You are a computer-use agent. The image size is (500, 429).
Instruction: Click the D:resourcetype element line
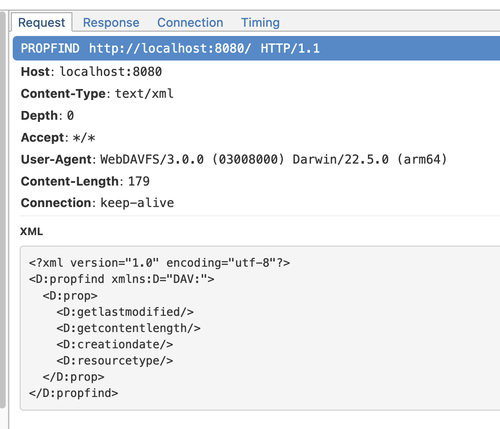(x=115, y=361)
